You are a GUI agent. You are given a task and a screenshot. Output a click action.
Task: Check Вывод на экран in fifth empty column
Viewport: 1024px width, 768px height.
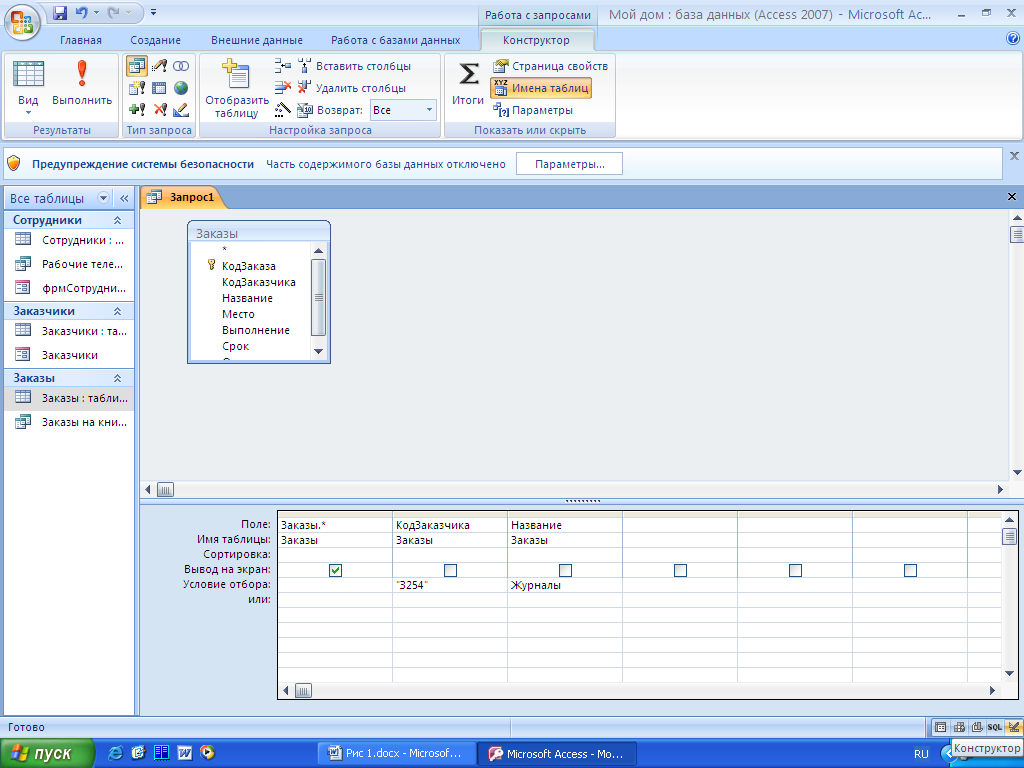(x=795, y=570)
